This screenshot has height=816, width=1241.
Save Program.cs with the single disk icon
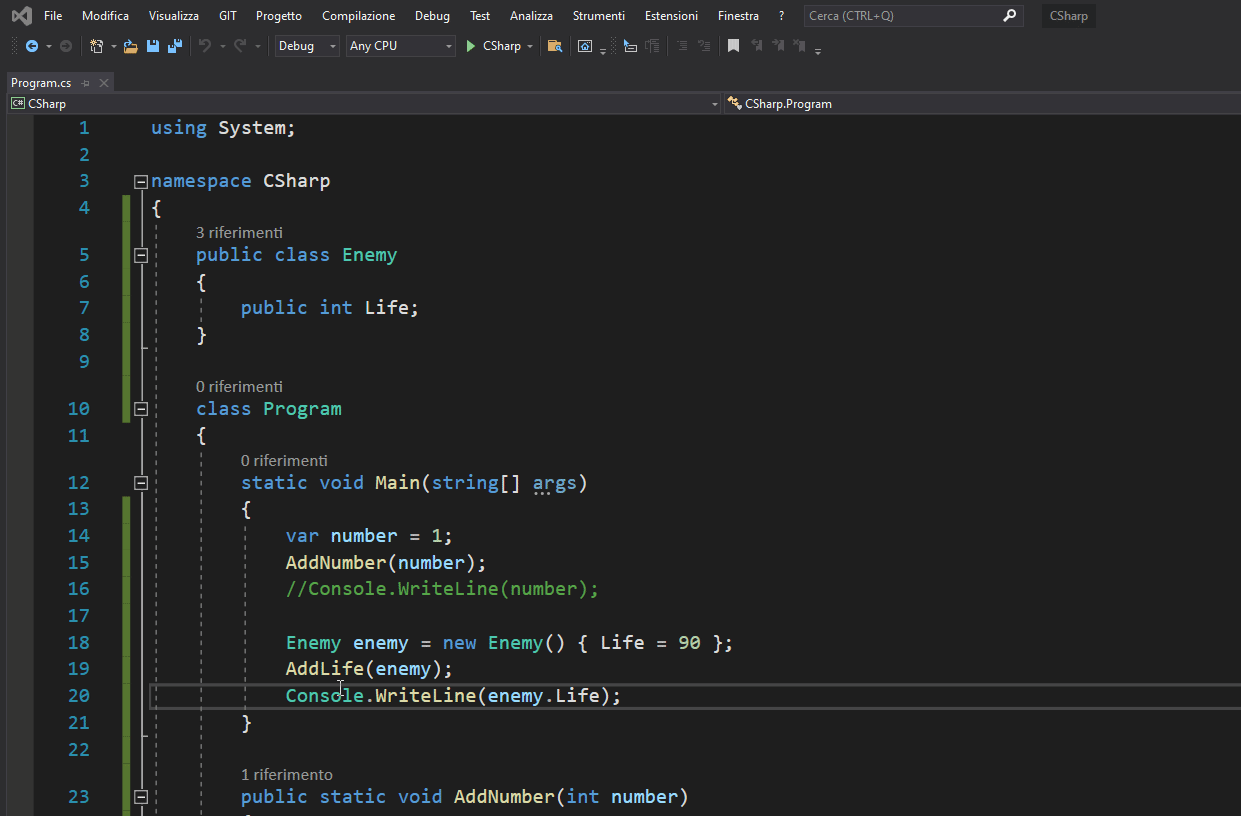point(153,46)
